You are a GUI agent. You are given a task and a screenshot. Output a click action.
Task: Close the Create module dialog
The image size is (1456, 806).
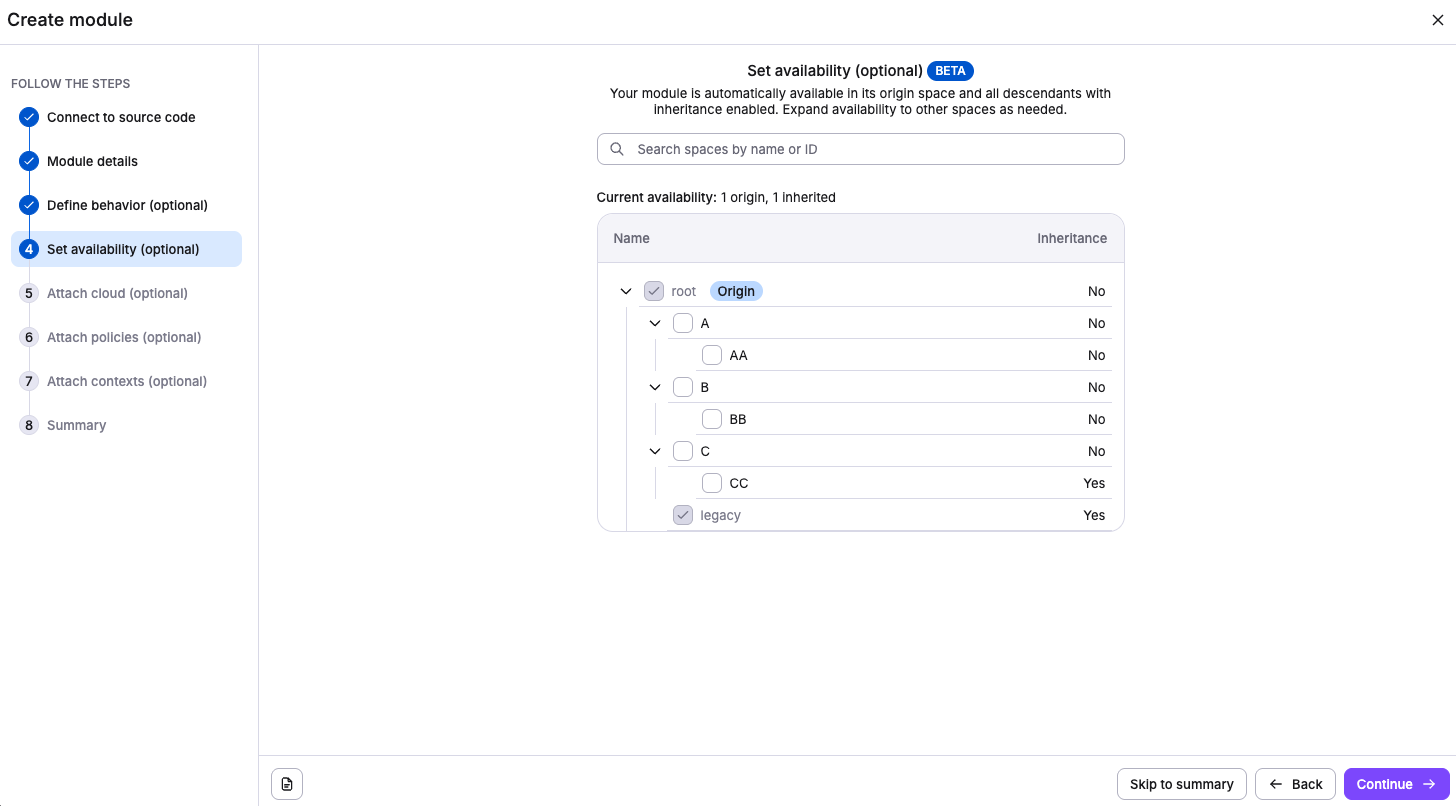[1437, 20]
